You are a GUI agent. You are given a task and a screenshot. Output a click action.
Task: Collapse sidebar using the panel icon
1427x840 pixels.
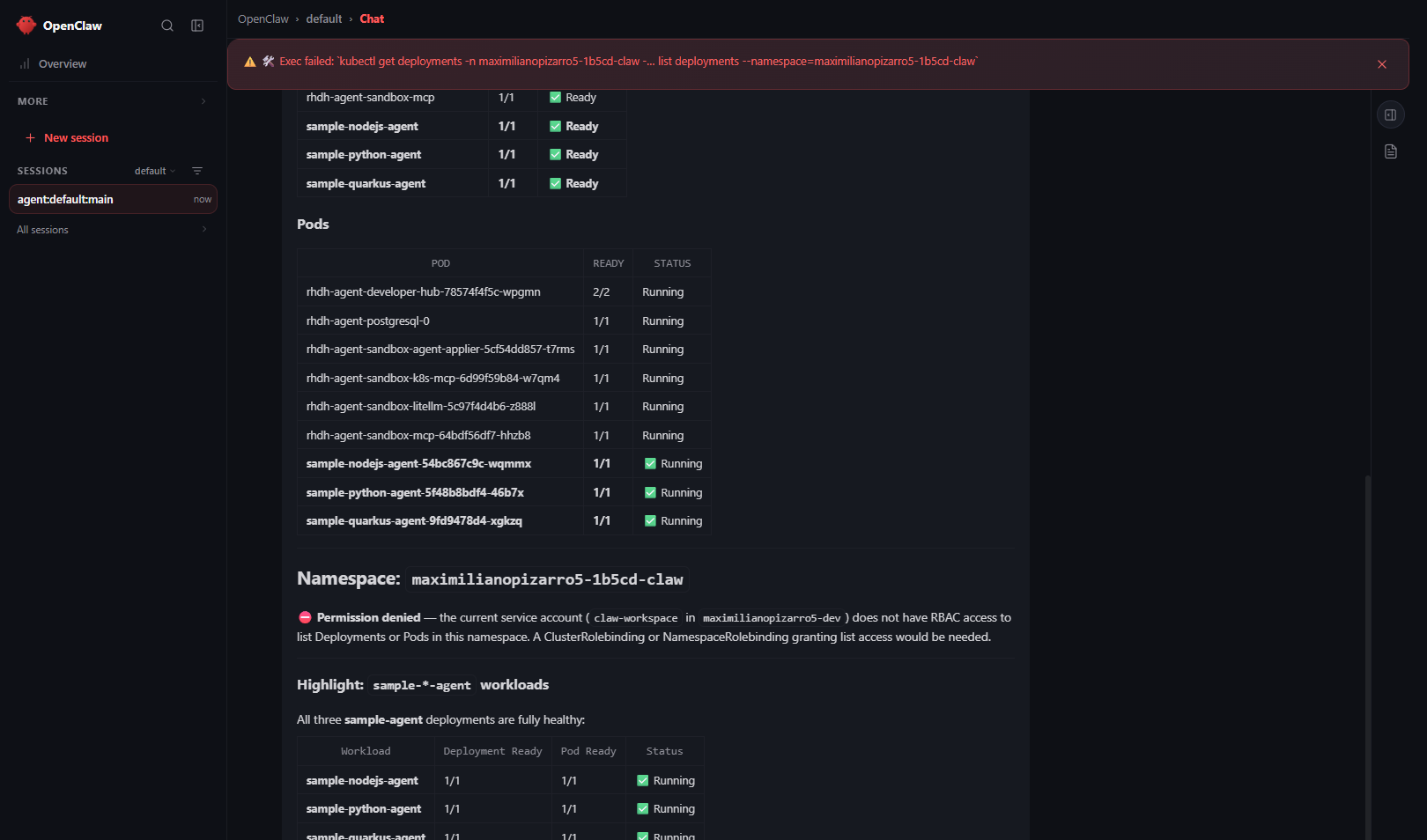197,26
